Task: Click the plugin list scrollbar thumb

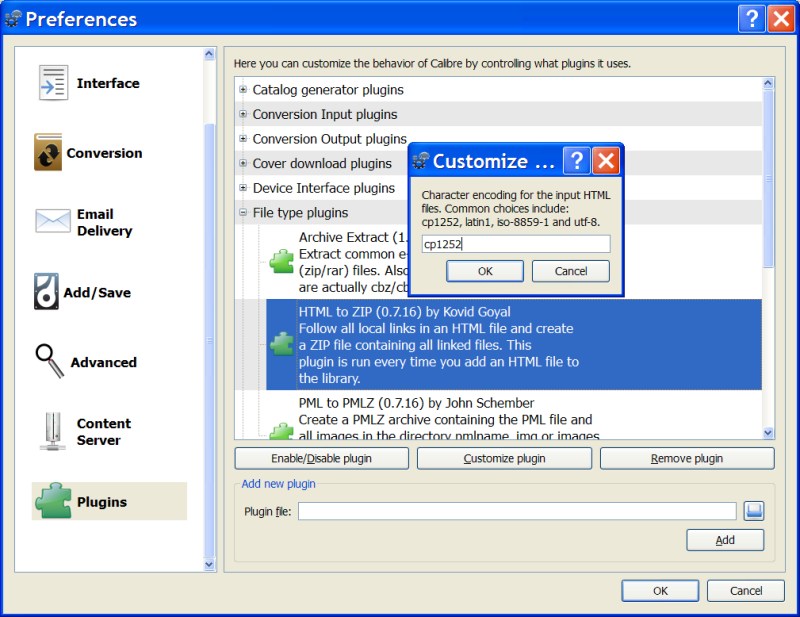Action: pos(768,178)
